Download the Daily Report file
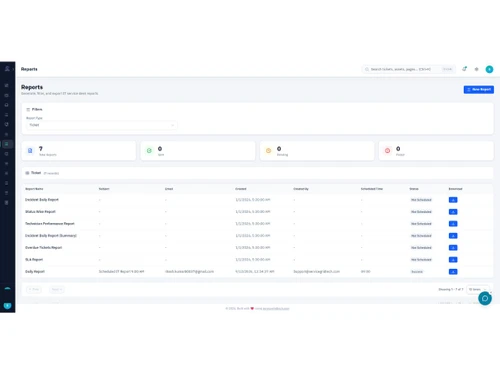 453,272
